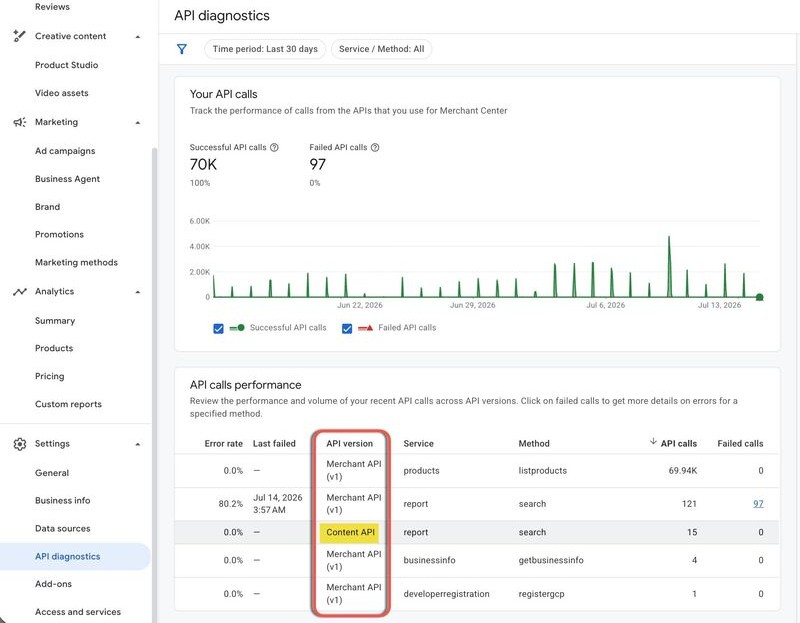Image resolution: width=800 pixels, height=623 pixels.
Task: Sort by Error rate column header
Action: (223, 444)
